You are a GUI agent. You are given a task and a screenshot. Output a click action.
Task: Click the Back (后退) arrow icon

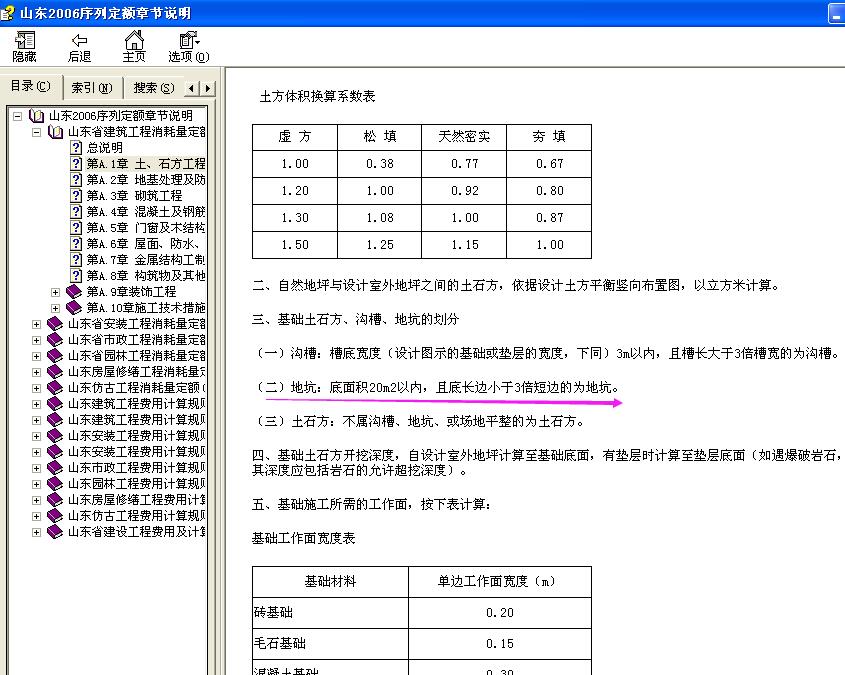pyautogui.click(x=79, y=40)
